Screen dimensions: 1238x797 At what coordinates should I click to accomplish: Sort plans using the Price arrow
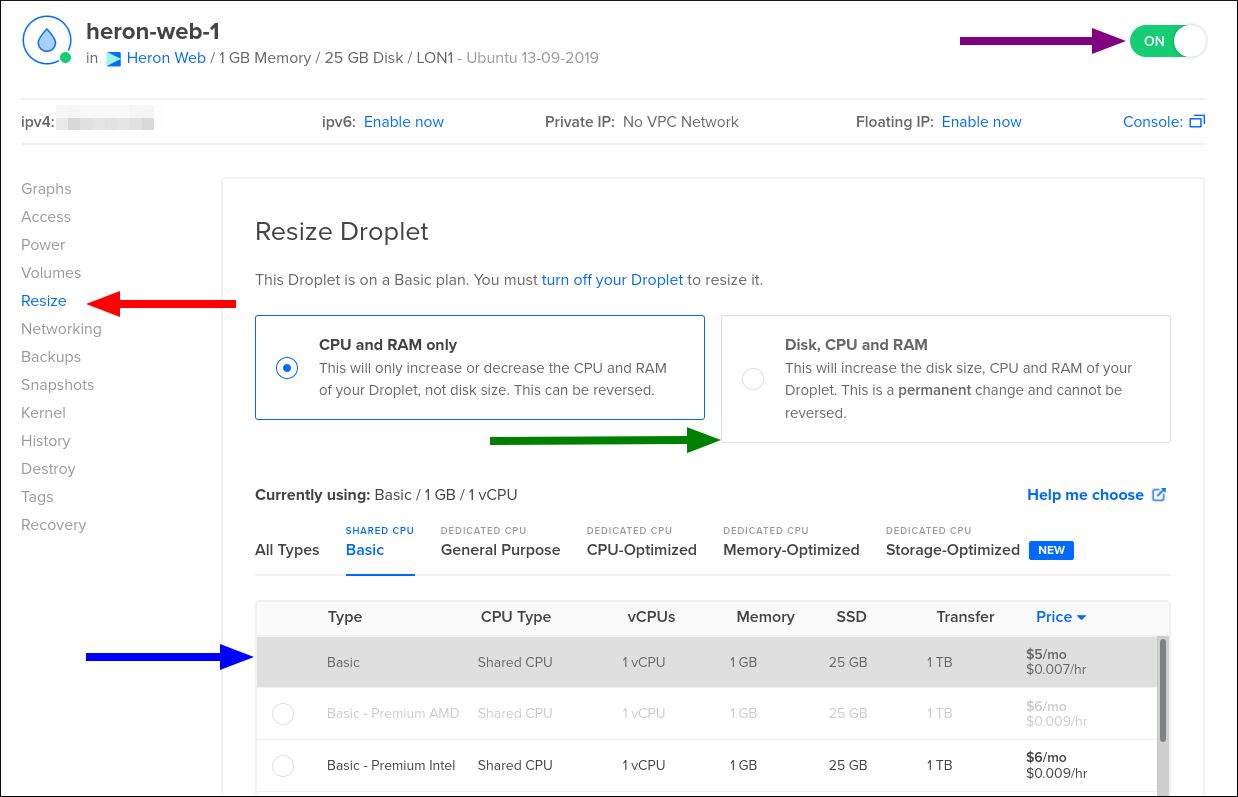coord(1081,618)
